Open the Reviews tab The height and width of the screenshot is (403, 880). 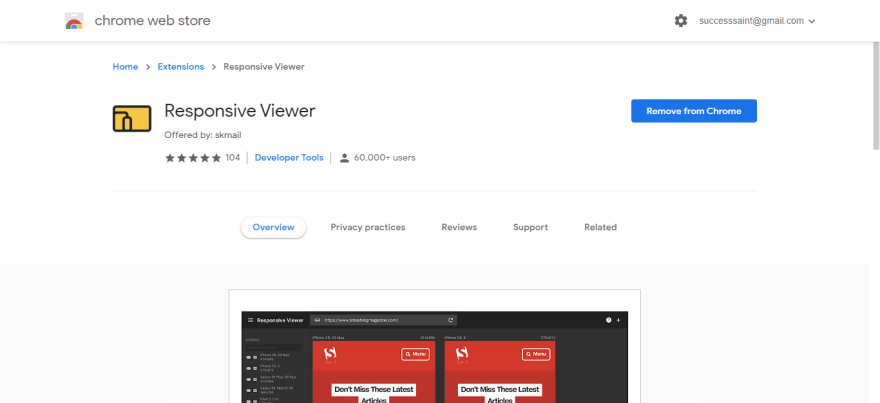459,227
